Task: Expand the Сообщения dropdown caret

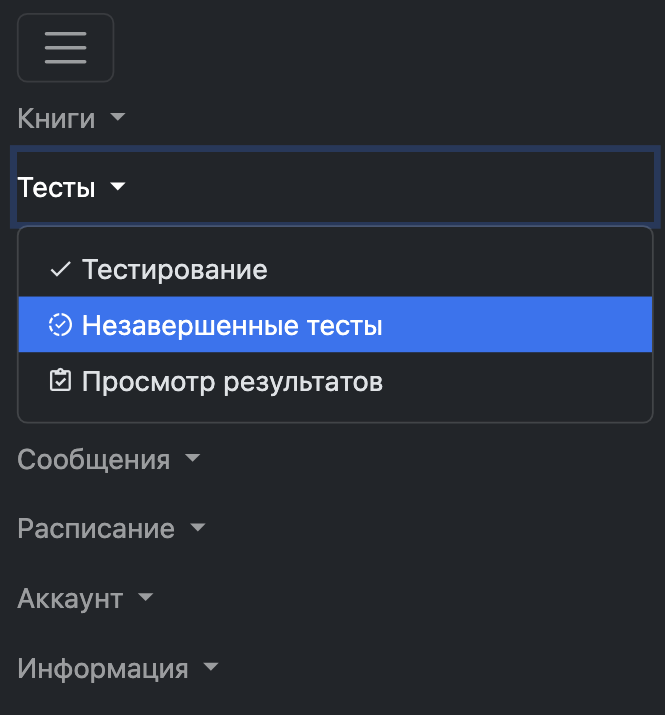Action: [x=193, y=459]
